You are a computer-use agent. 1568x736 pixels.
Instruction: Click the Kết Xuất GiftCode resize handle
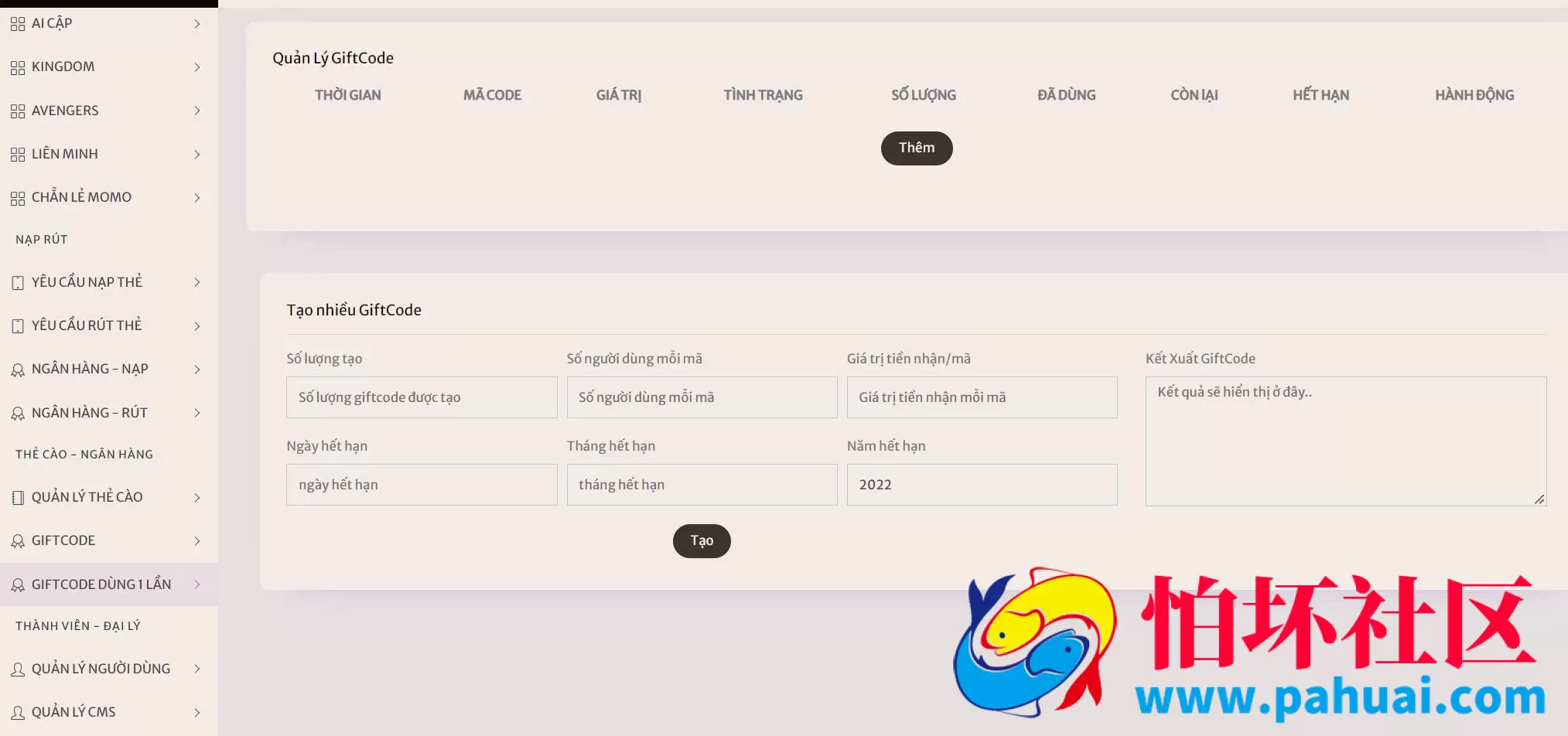[x=1539, y=499]
